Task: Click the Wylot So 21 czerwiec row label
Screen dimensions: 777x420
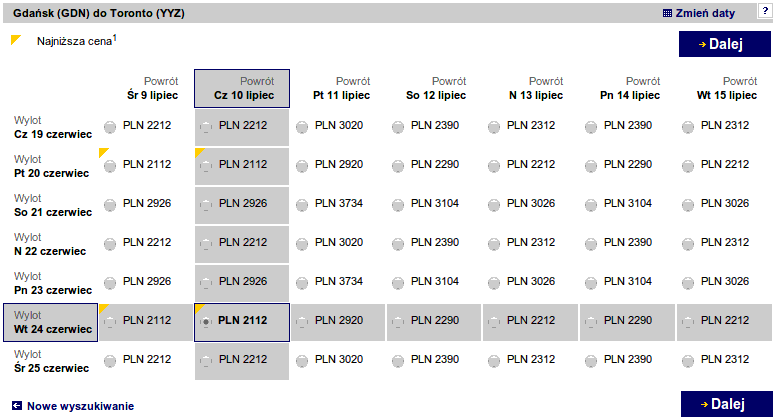Action: coord(53,205)
